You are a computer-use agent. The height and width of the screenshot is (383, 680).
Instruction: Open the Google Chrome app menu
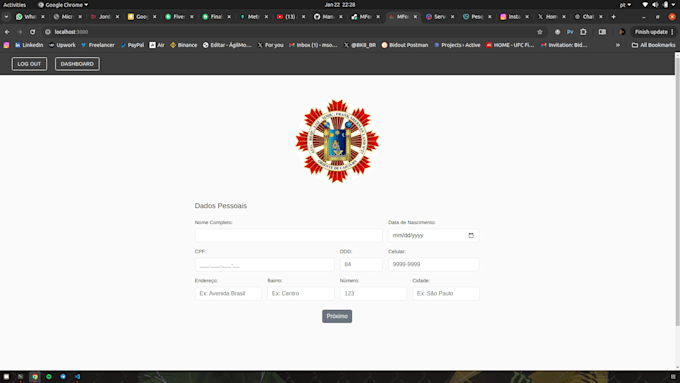(63, 5)
